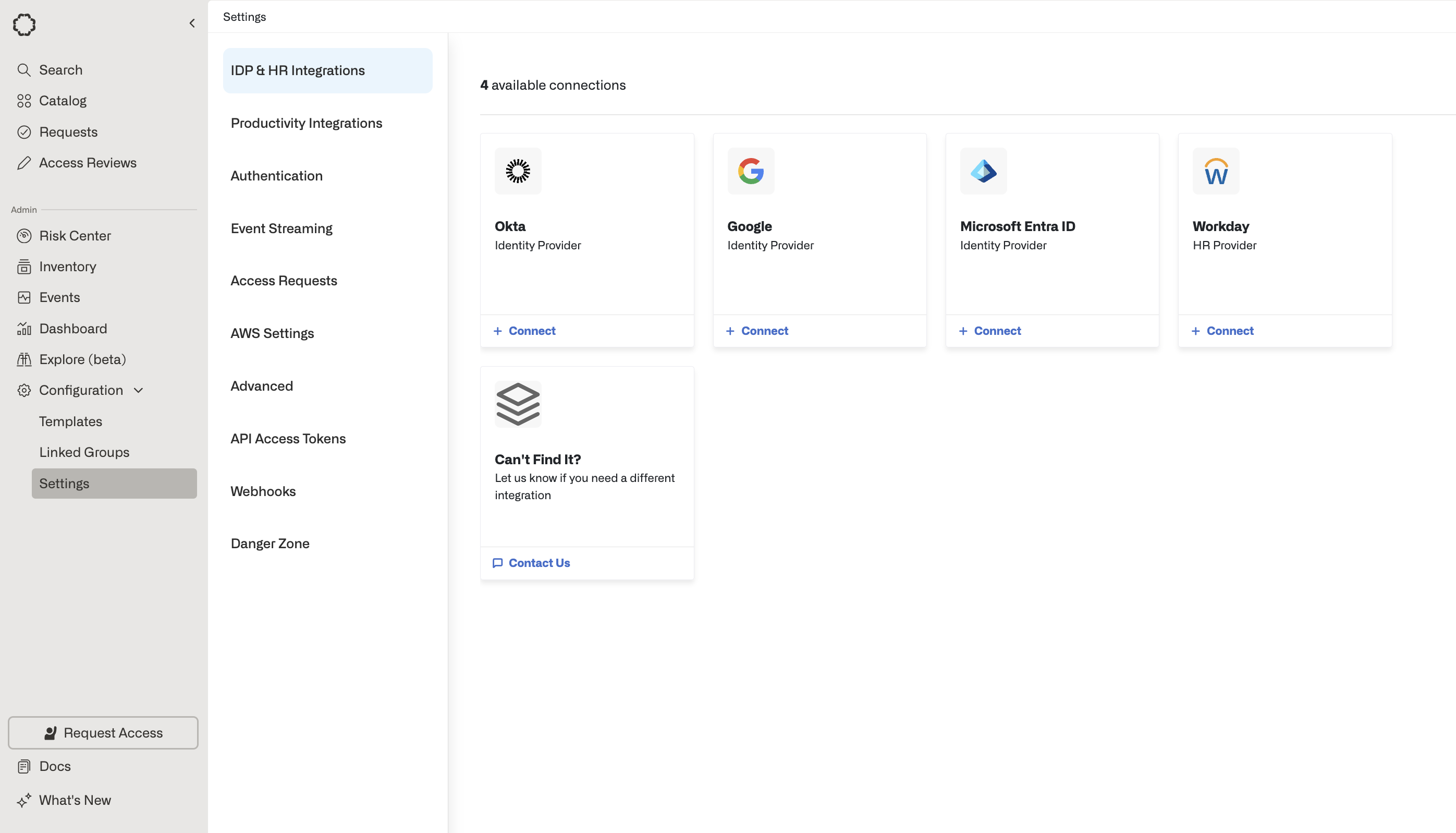
Task: Click the Google logo icon
Action: (x=750, y=171)
